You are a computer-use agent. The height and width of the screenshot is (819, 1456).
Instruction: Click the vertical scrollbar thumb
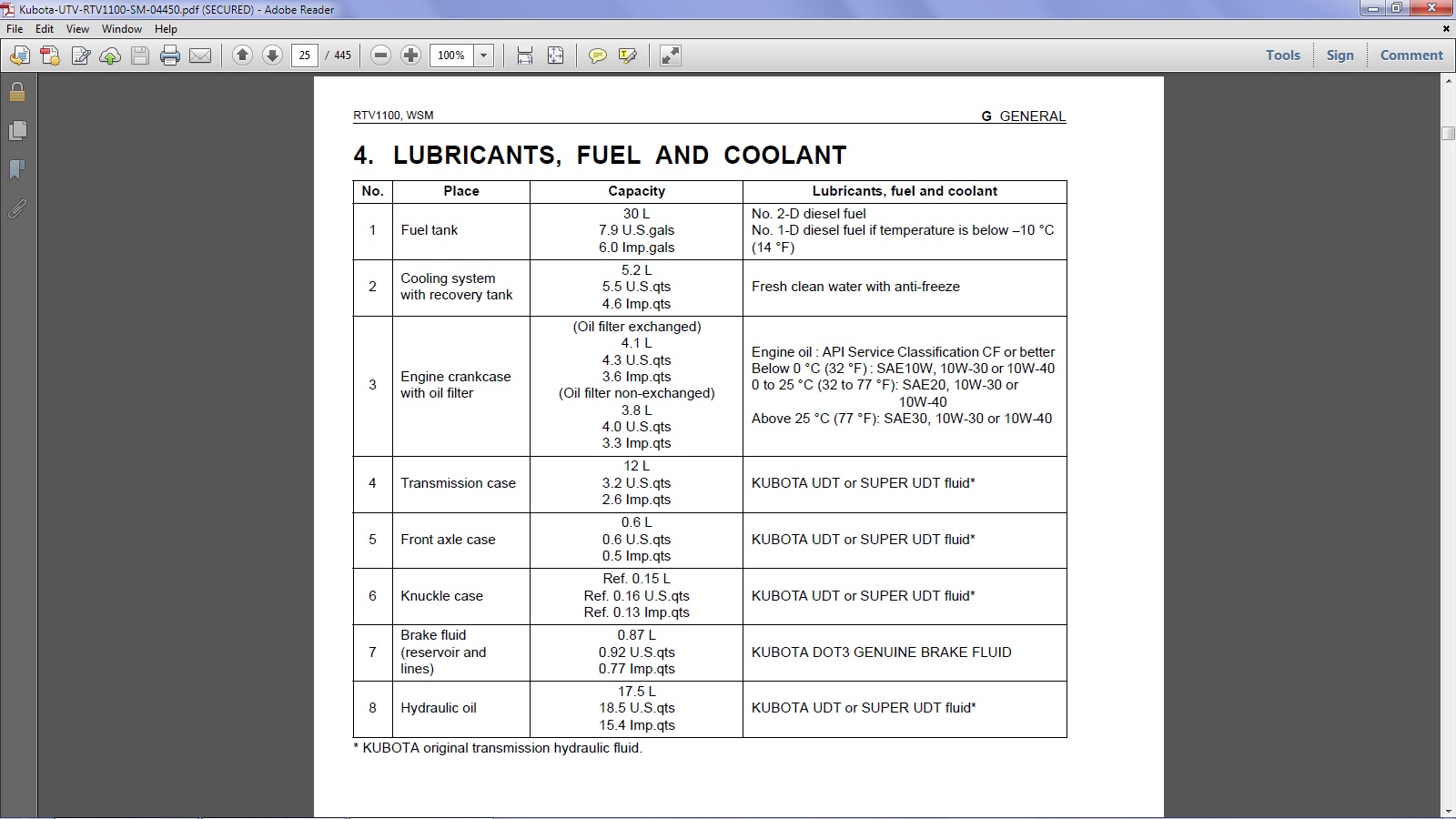1448,133
